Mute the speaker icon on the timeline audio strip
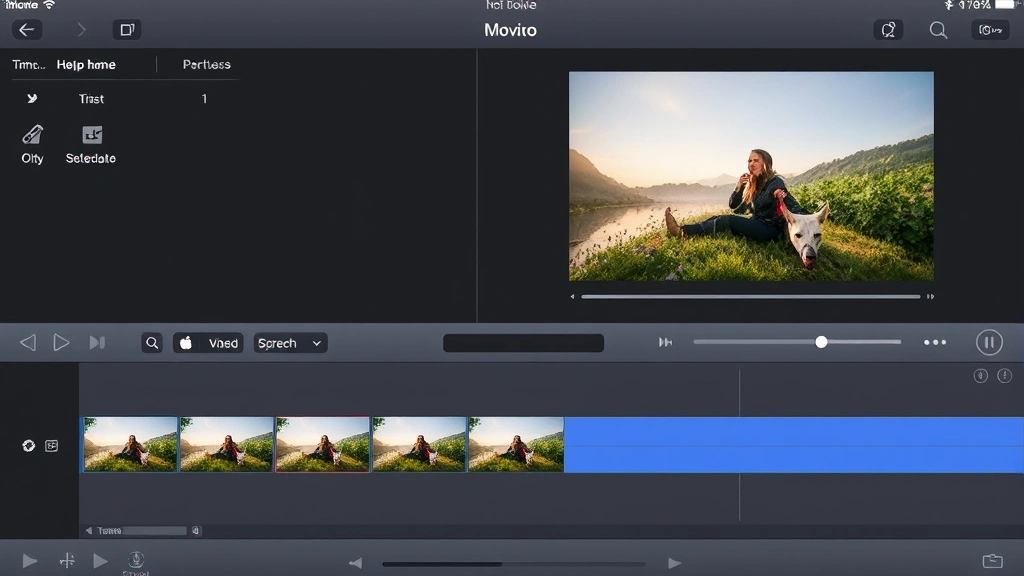The image size is (1024, 576). 28,444
